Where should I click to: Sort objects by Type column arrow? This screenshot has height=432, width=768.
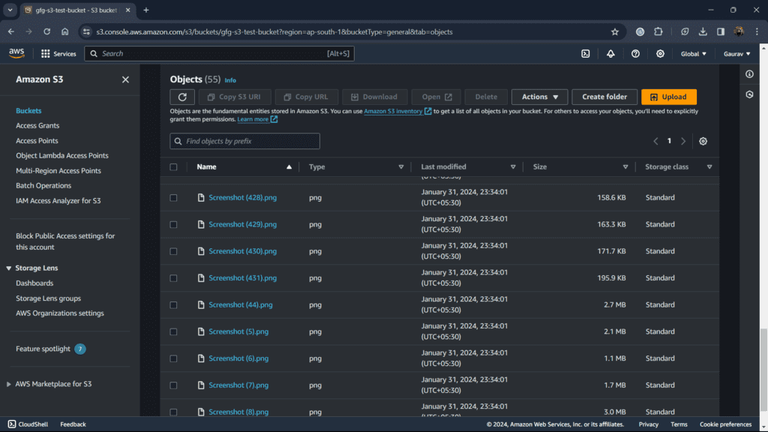[401, 167]
